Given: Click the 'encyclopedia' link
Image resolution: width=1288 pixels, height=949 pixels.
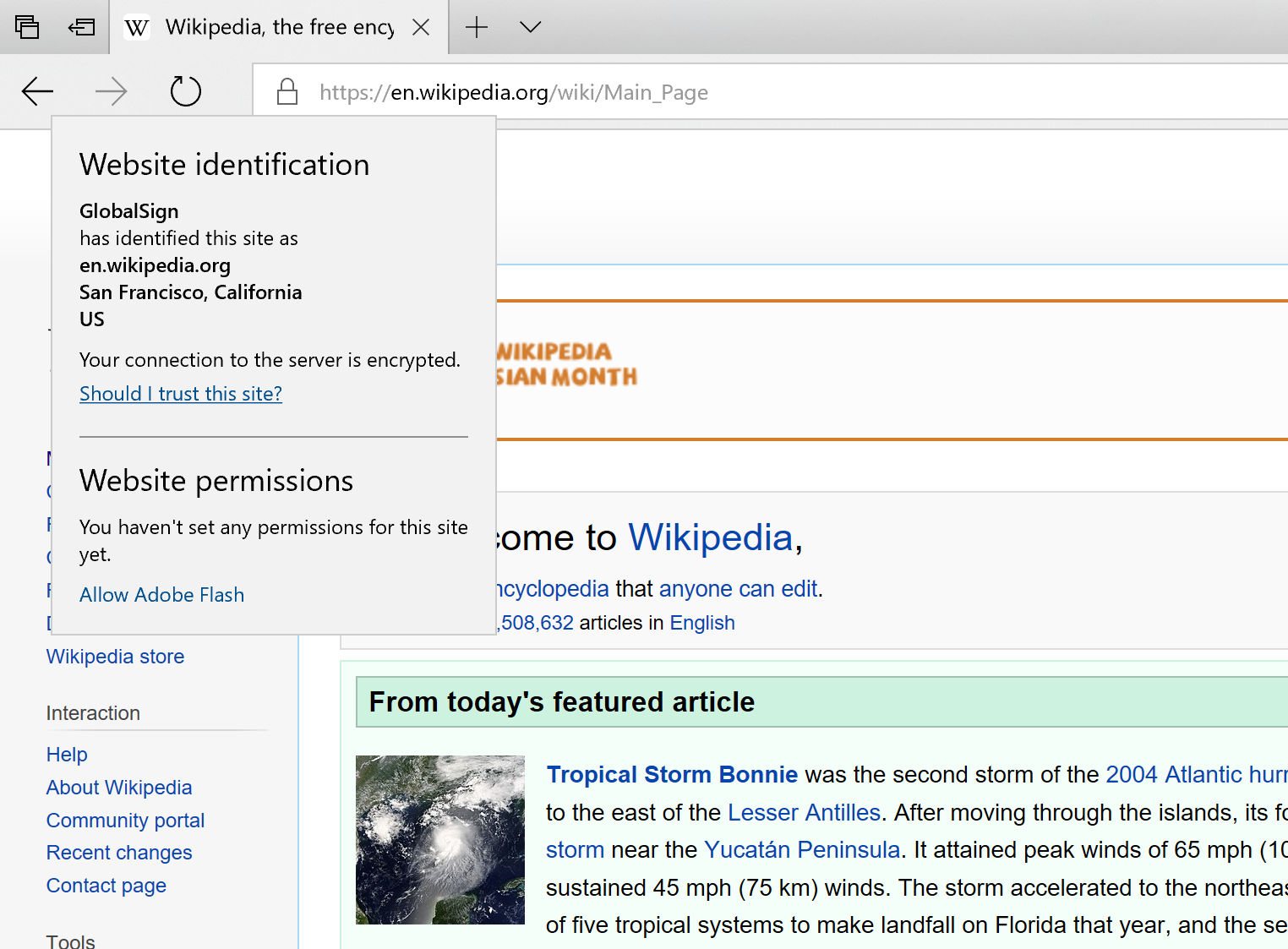Looking at the screenshot, I should point(553,589).
